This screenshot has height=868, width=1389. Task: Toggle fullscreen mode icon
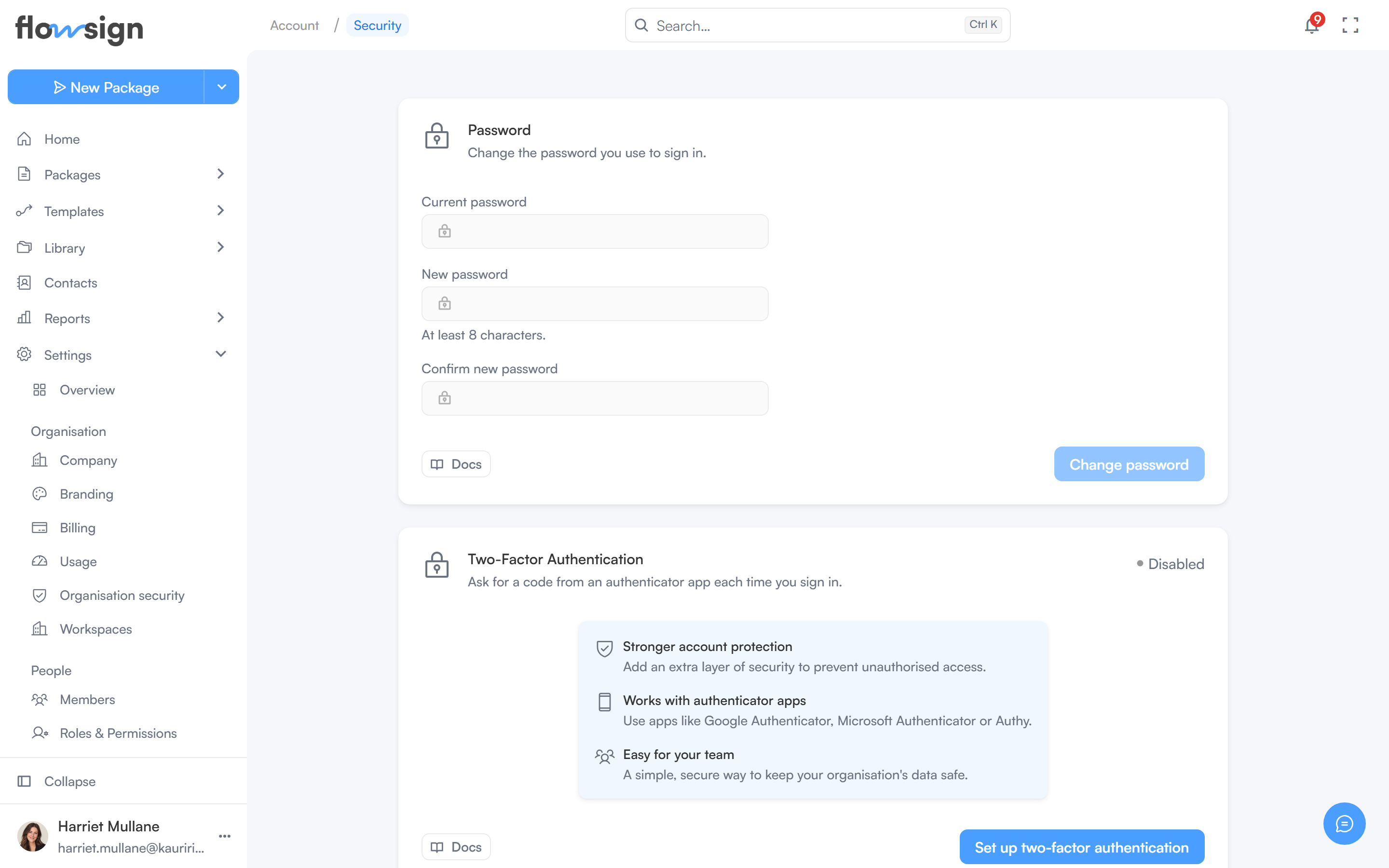[1350, 25]
